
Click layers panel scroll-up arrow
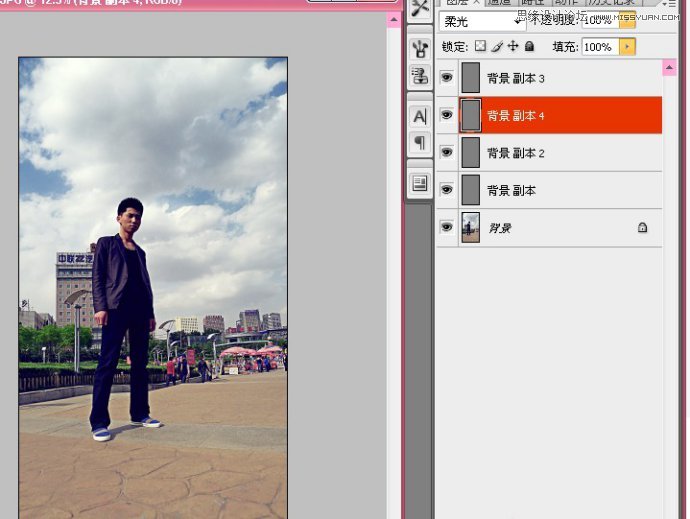[669, 67]
